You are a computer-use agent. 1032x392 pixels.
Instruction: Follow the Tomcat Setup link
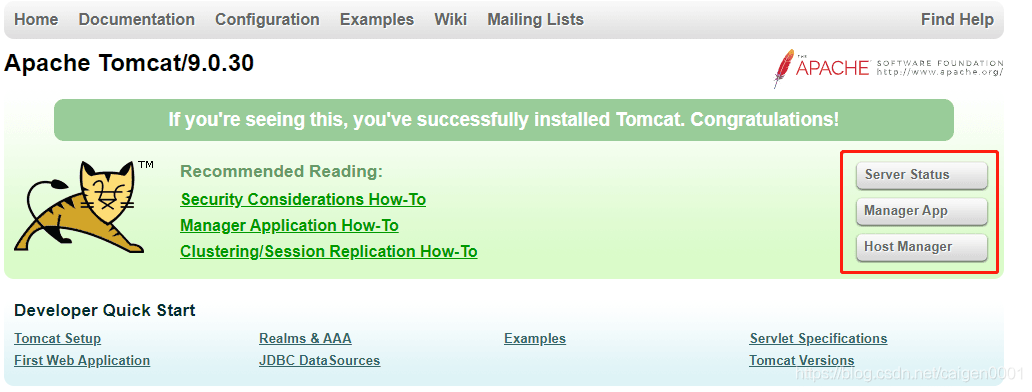coord(57,339)
